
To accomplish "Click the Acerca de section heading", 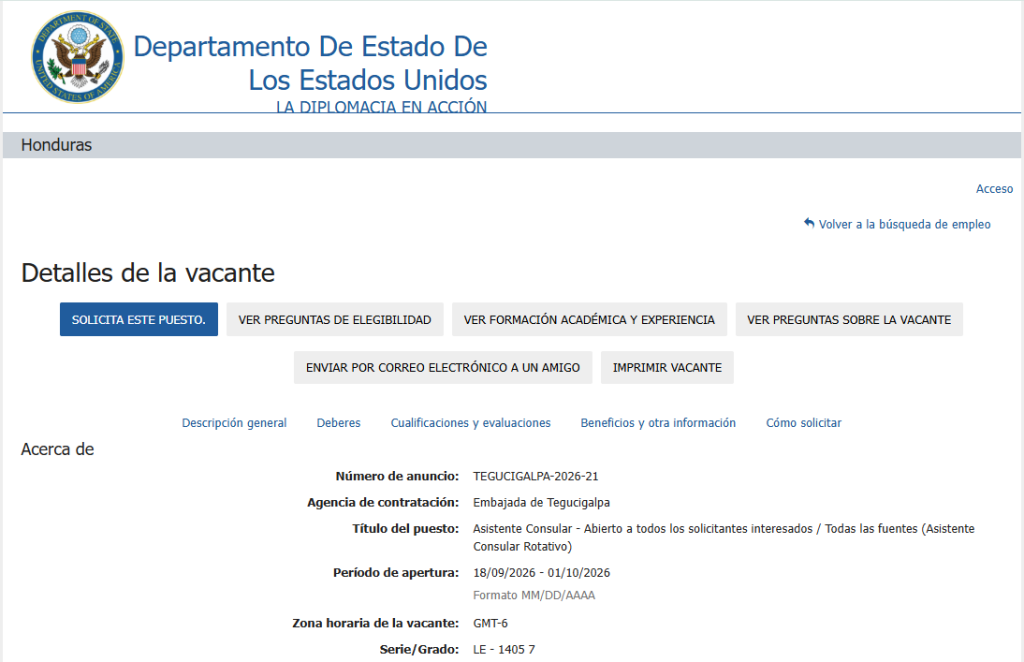I will point(57,449).
